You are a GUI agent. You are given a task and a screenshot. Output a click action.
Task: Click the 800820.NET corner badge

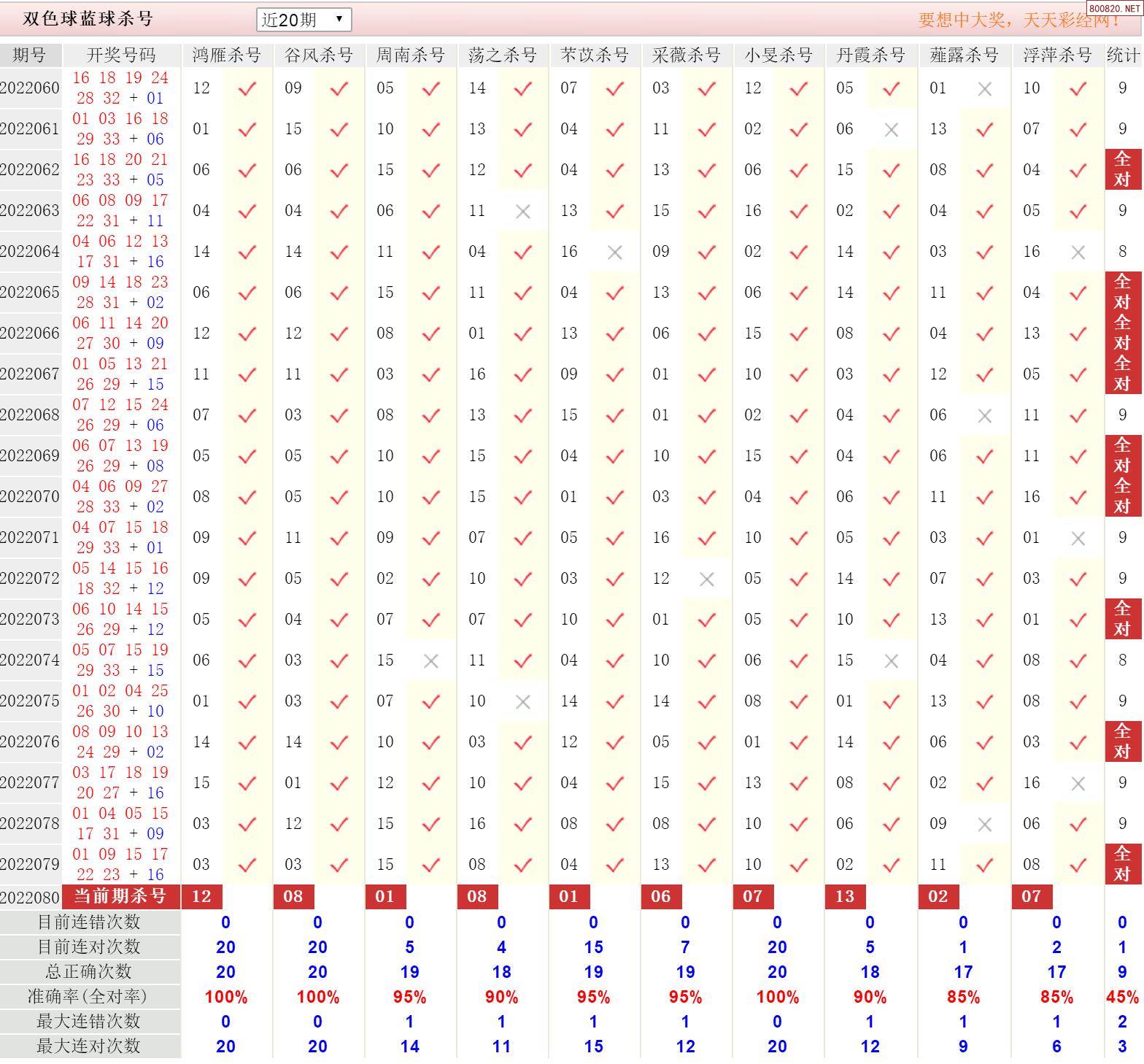click(x=1114, y=8)
